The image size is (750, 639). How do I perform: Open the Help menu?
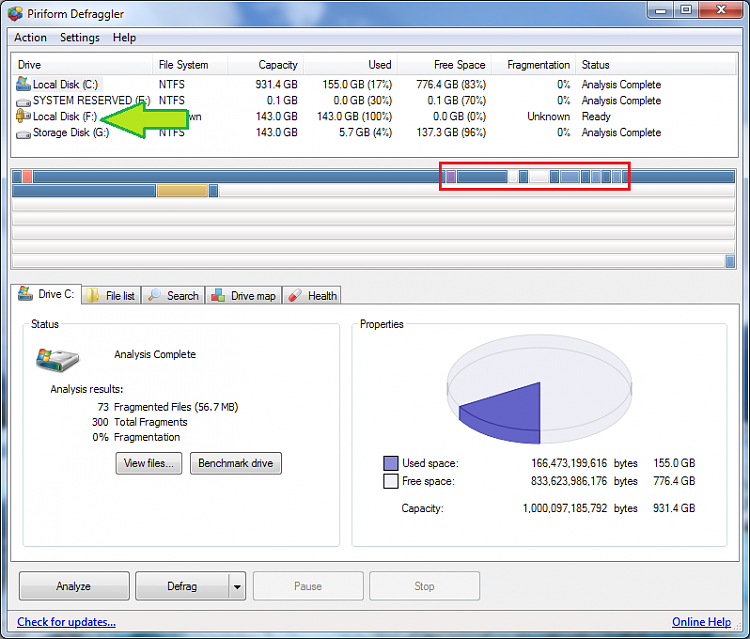tap(124, 37)
